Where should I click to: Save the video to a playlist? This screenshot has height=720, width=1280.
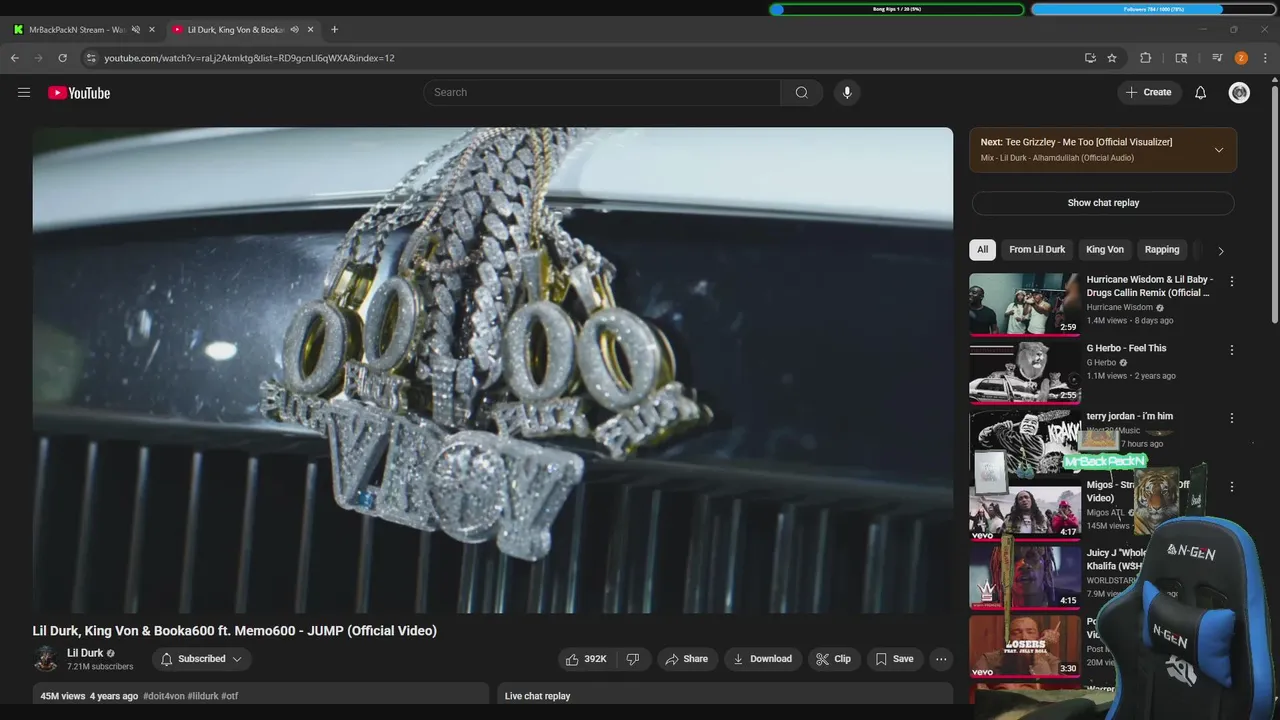tap(894, 659)
